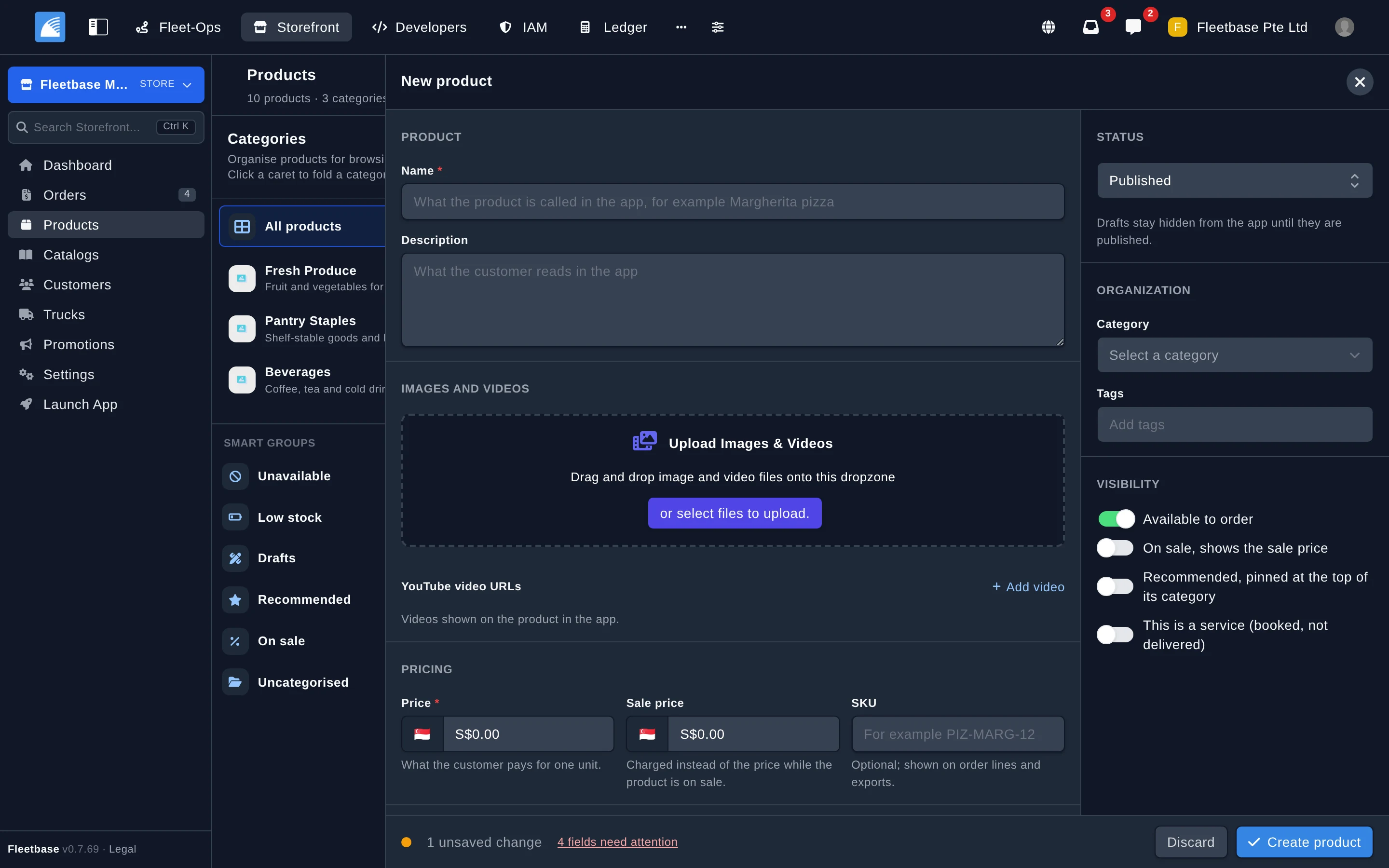The image size is (1389, 868).
Task: Click the Sale price amount field
Action: coord(753,734)
